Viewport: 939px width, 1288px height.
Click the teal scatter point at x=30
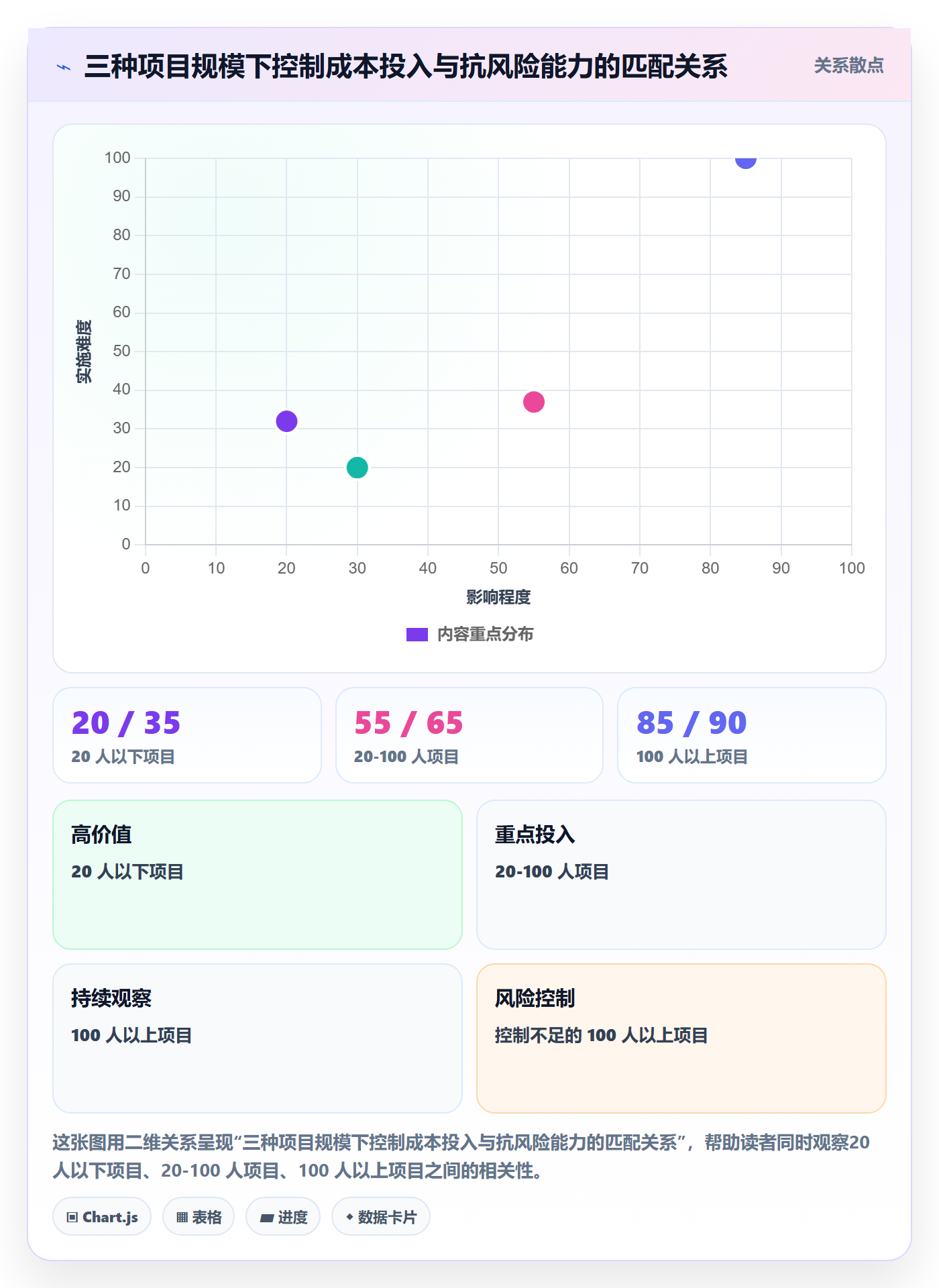[357, 468]
